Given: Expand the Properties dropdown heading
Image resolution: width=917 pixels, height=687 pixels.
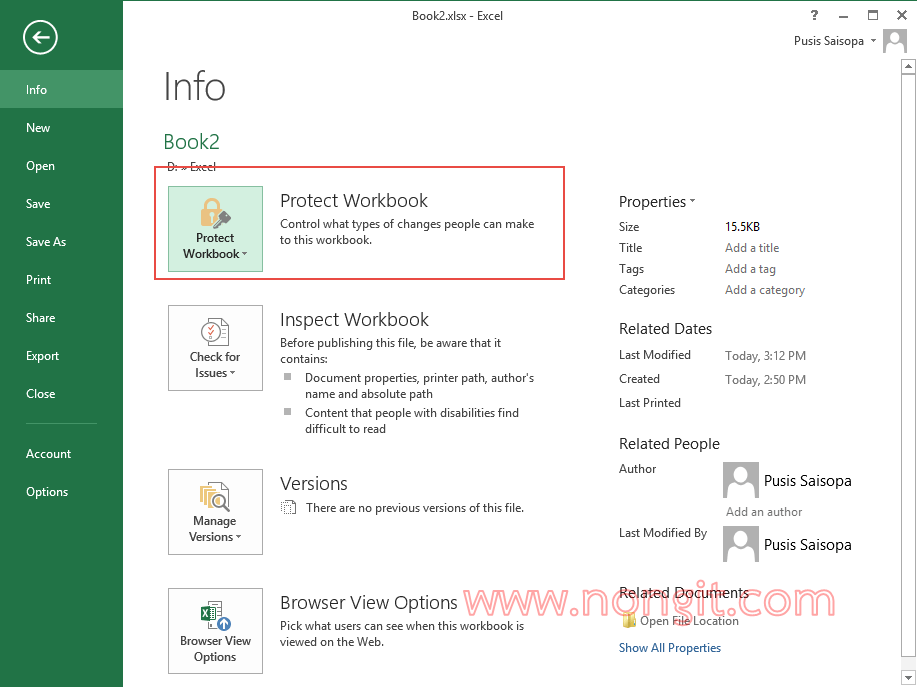Looking at the screenshot, I should [657, 202].
